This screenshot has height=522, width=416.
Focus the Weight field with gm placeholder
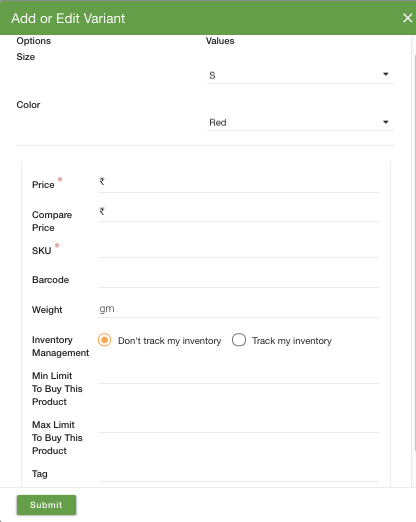click(x=239, y=309)
